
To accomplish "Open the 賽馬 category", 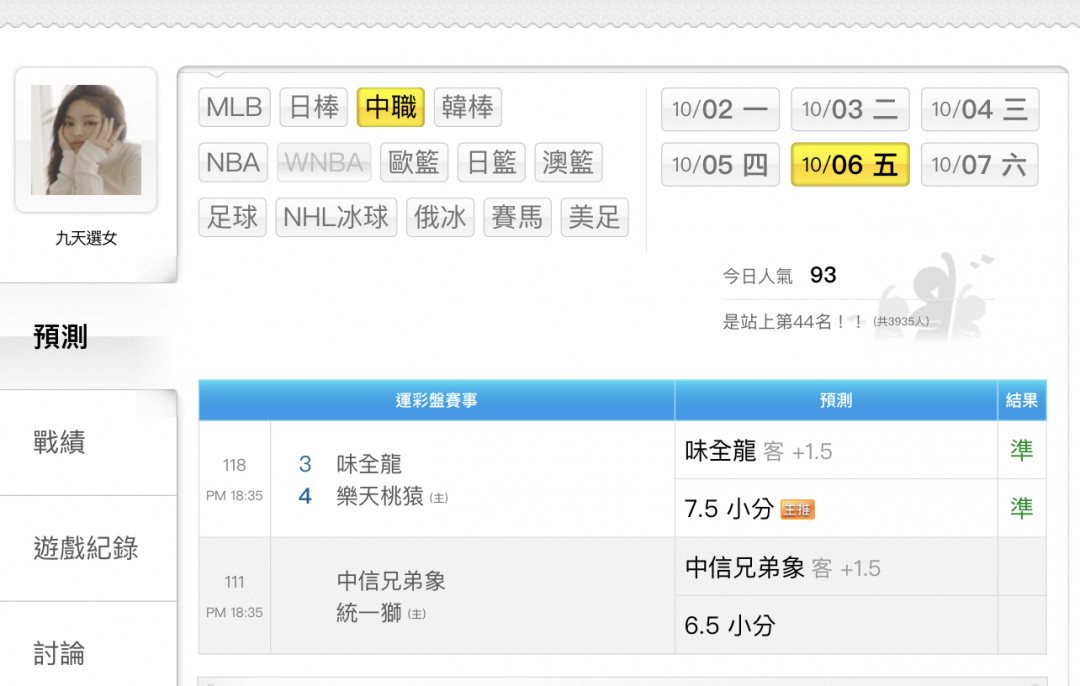I will coord(517,218).
